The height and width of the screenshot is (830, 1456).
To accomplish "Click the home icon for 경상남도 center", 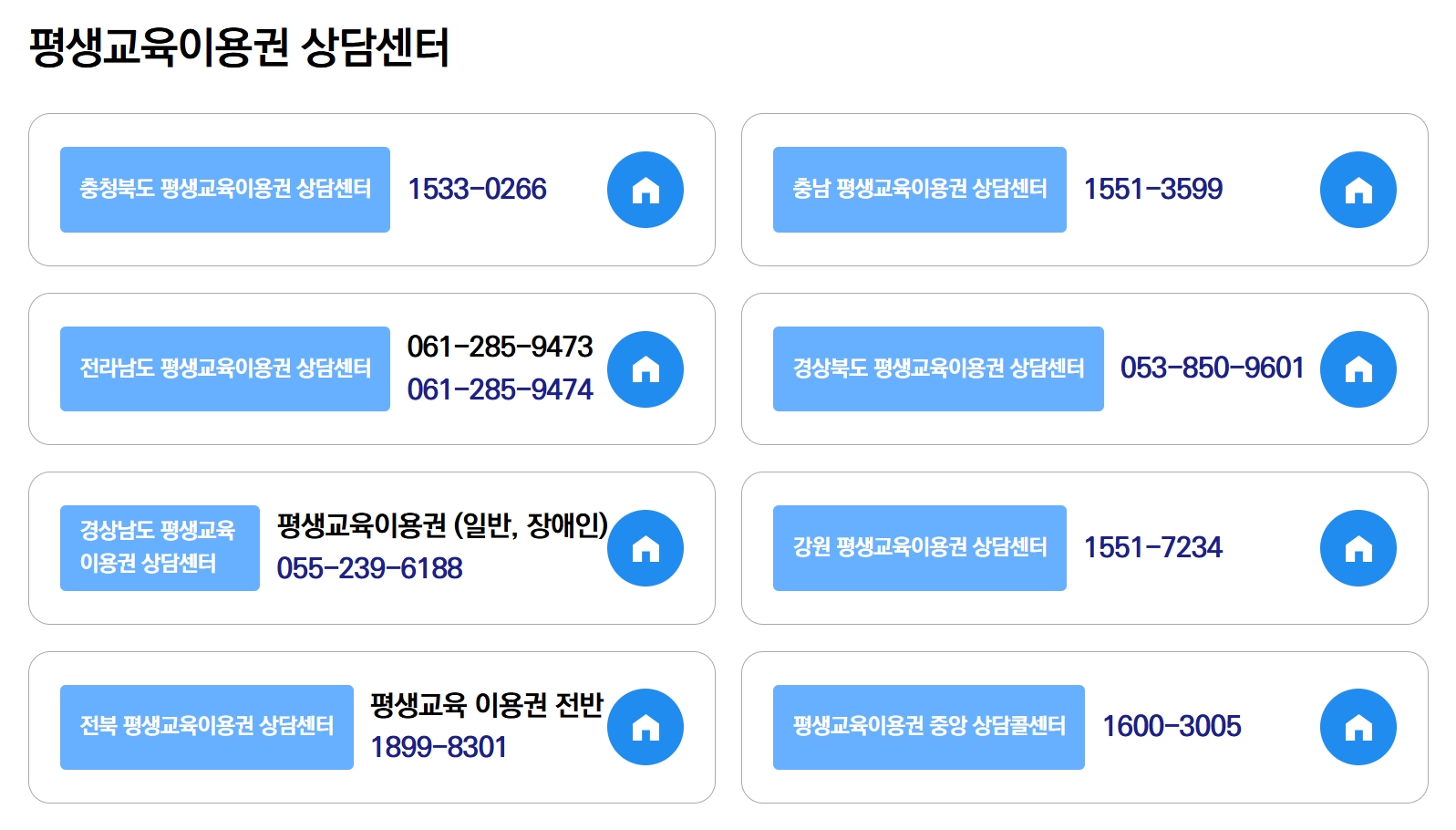I will pyautogui.click(x=645, y=547).
